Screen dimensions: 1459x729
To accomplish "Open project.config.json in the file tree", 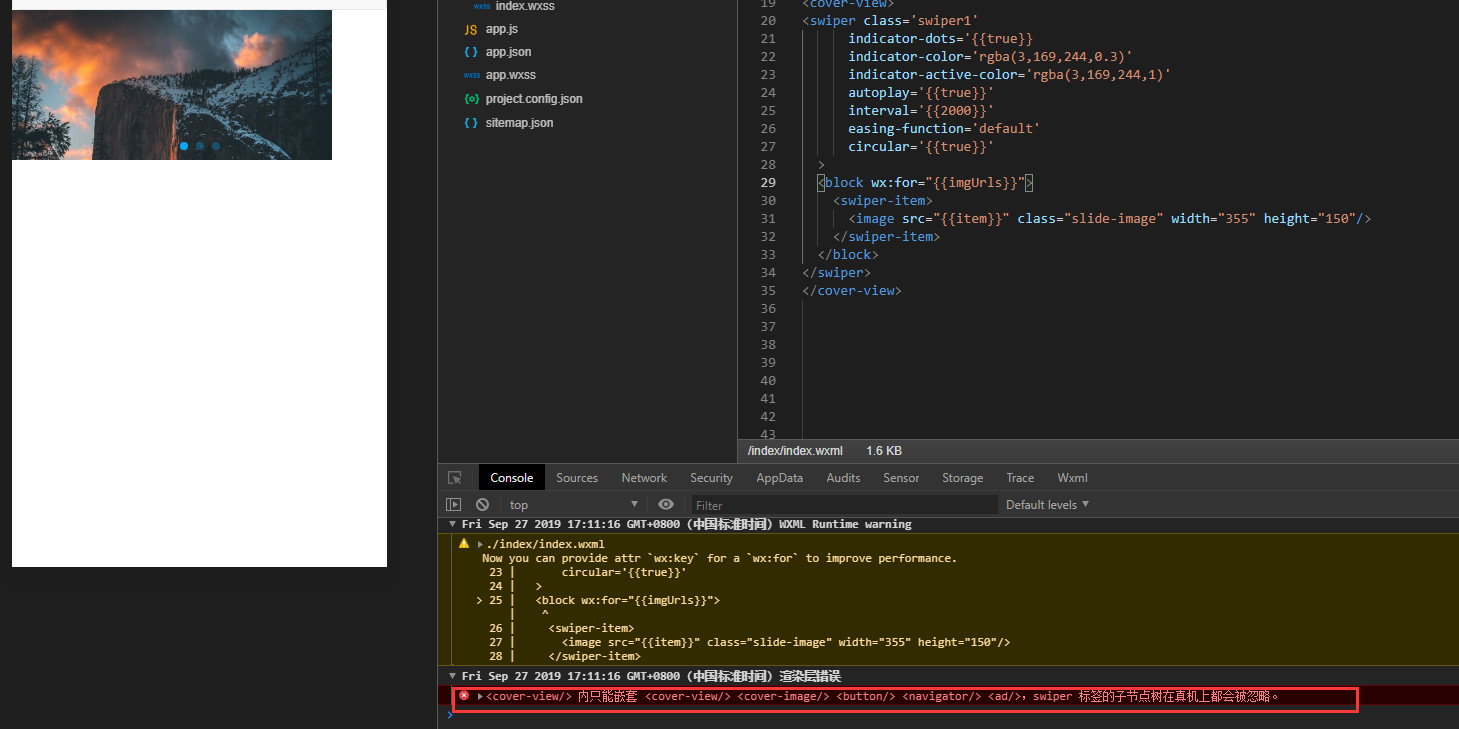I will tap(533, 99).
